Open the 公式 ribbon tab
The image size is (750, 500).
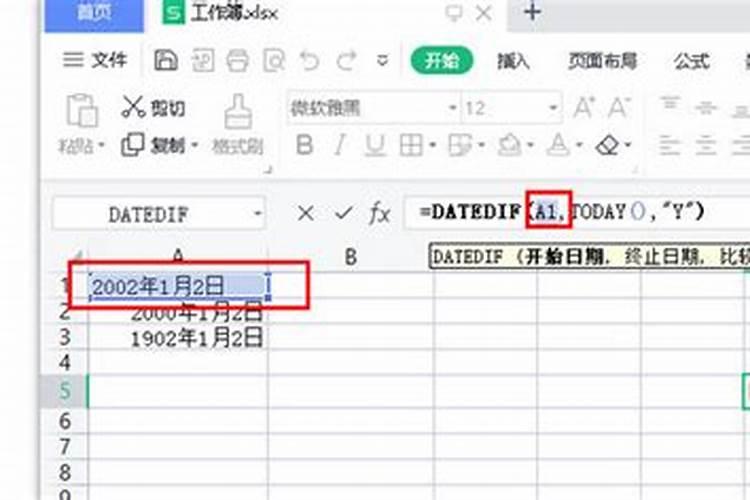click(x=692, y=61)
